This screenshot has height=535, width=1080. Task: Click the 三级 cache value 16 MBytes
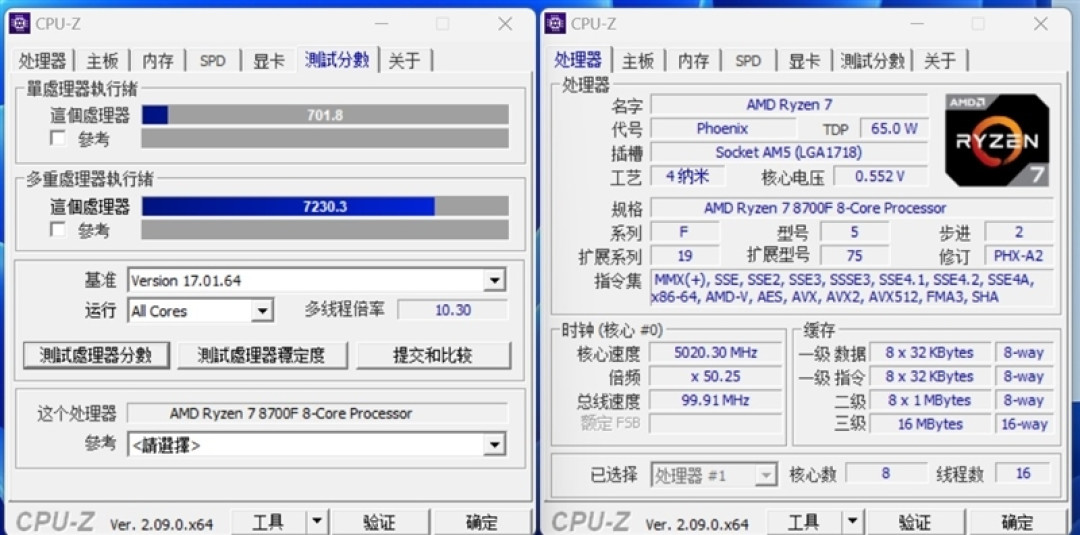930,423
